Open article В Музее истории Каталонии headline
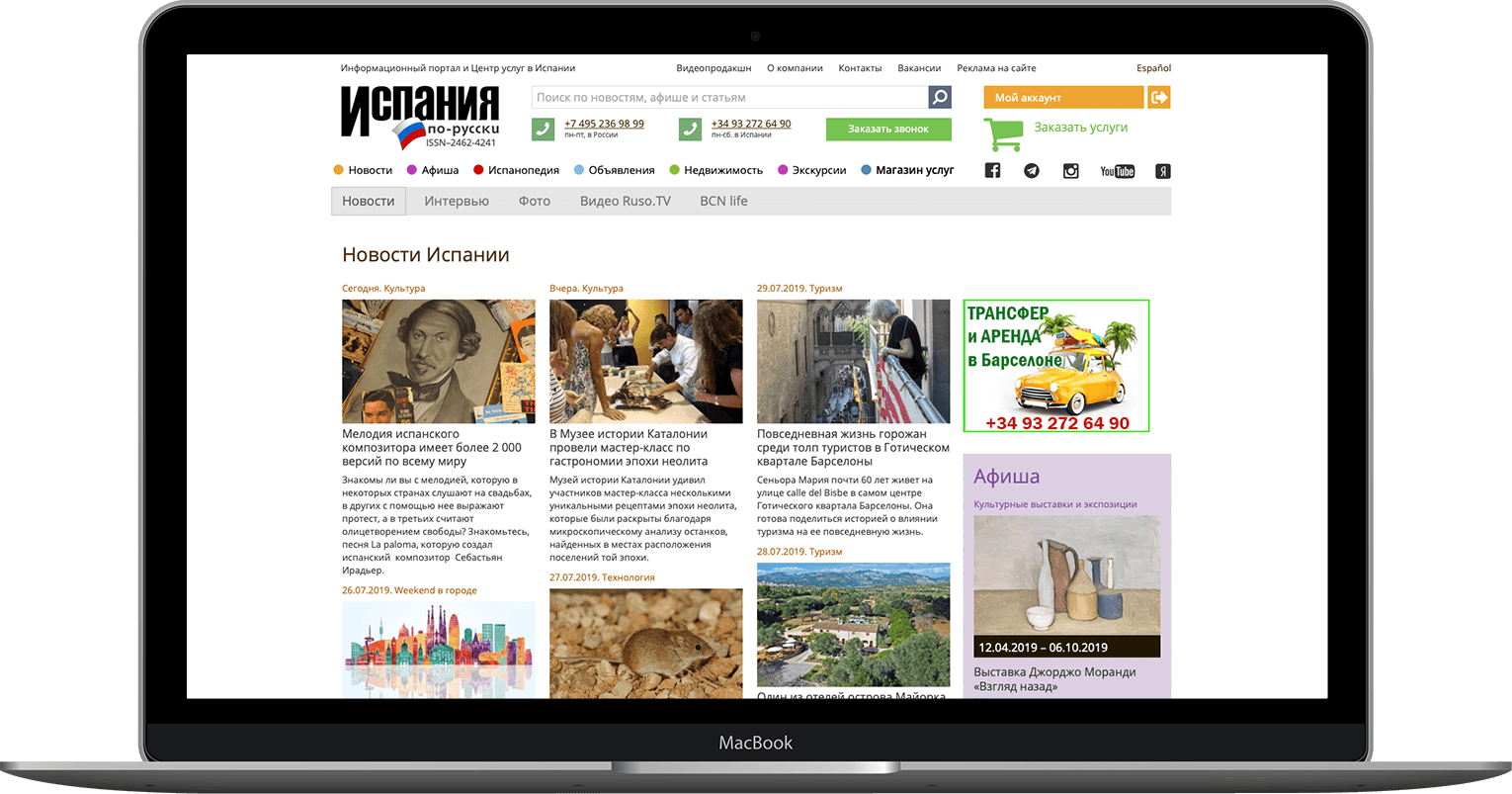The image size is (1512, 794). click(629, 448)
